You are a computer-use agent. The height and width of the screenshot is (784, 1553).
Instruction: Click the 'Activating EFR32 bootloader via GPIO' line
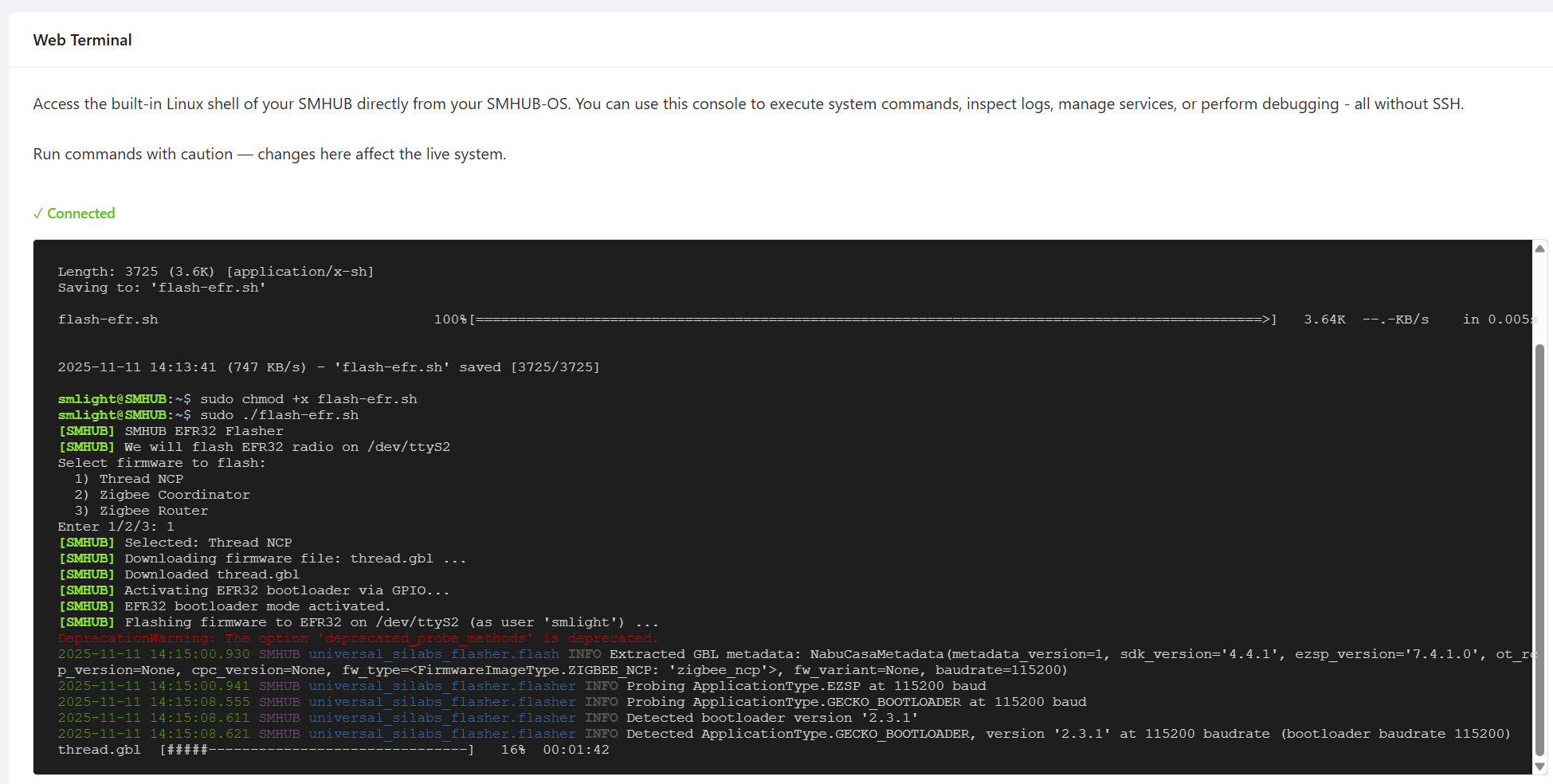tap(286, 590)
